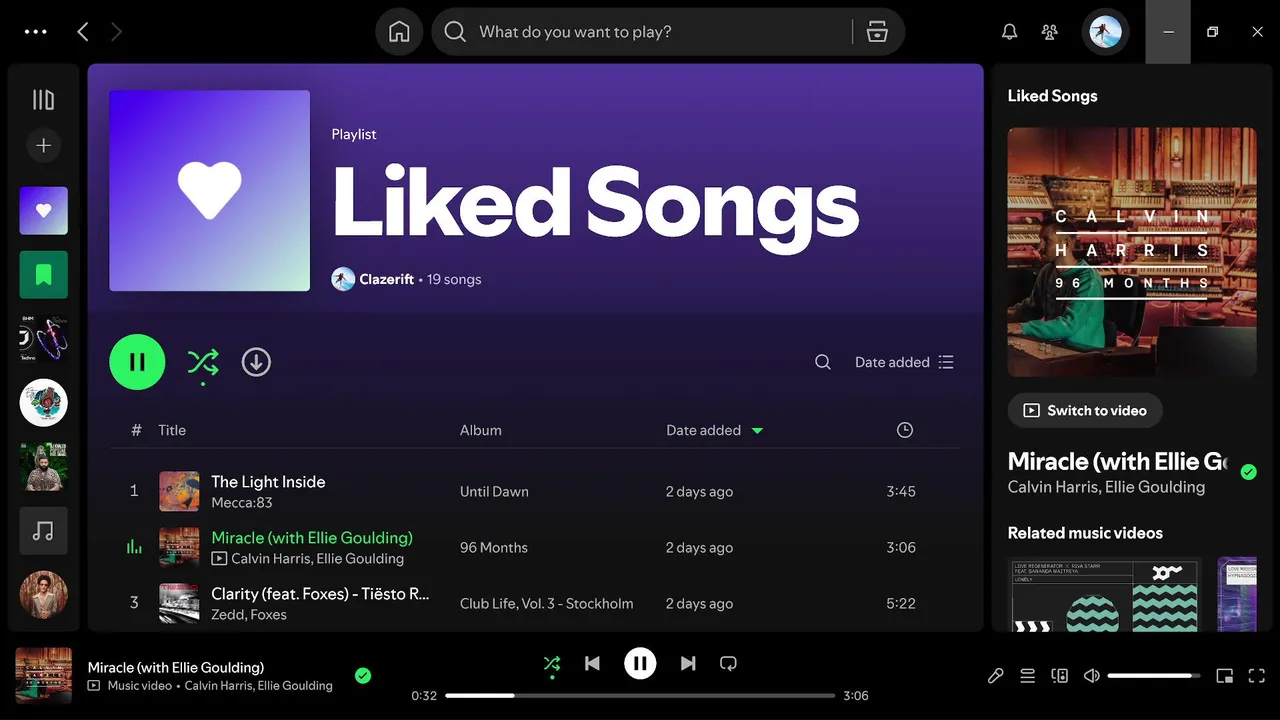Open the bottom artist avatar in sidebar
The height and width of the screenshot is (720, 1280).
[x=44, y=595]
